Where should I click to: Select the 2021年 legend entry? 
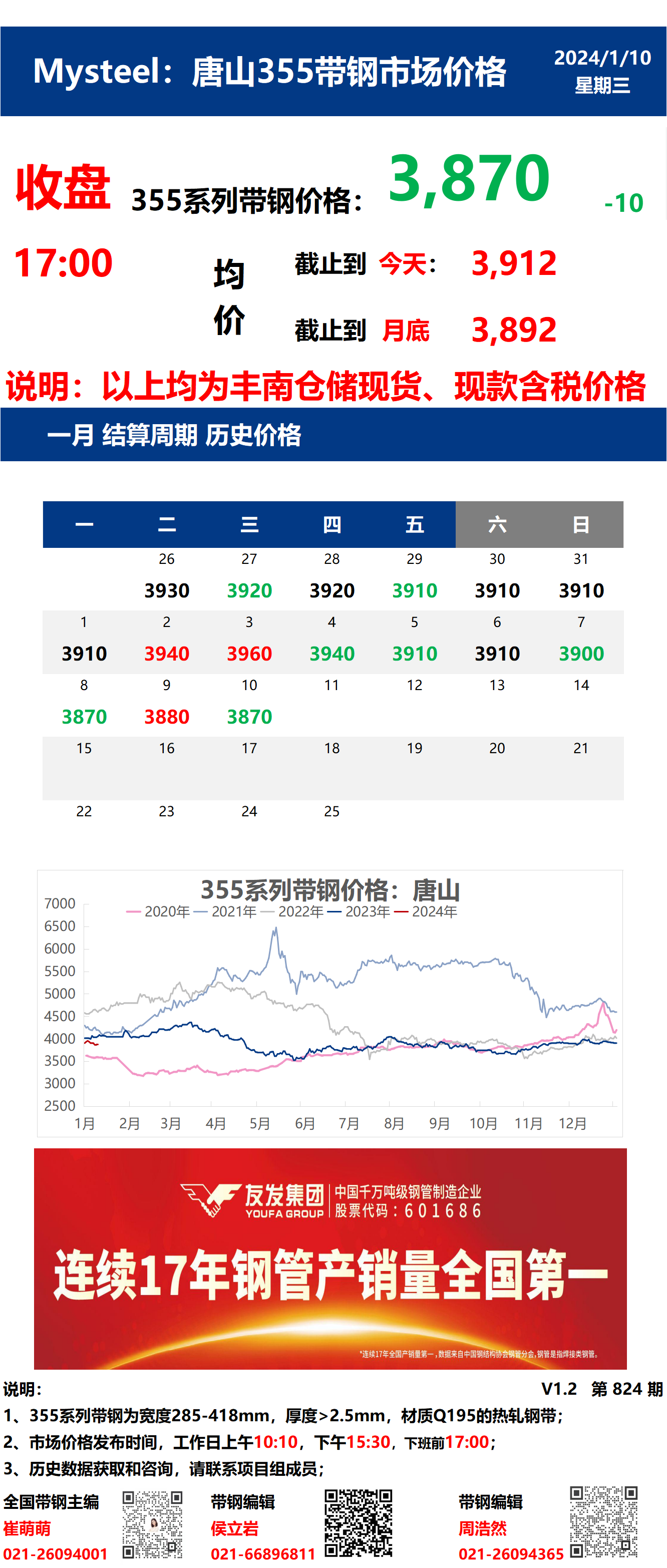[x=224, y=911]
